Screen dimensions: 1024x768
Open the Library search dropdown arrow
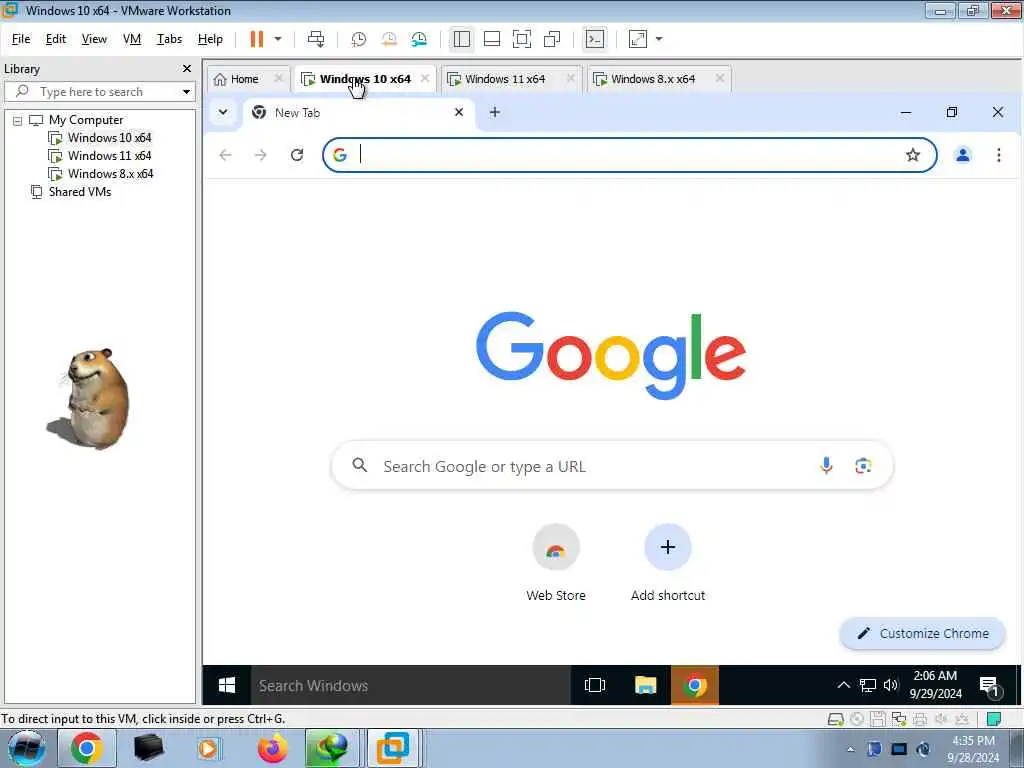[x=186, y=91]
